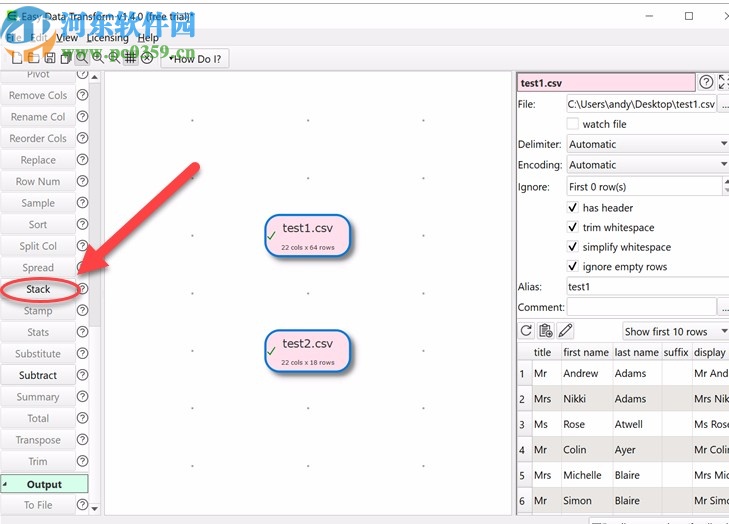Uncheck the has header checkbox

573,207
